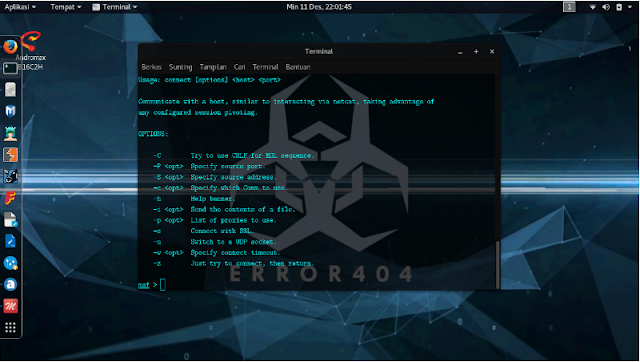This screenshot has width=640, height=362.
Task: Open the date and clock panel
Action: (x=319, y=7)
